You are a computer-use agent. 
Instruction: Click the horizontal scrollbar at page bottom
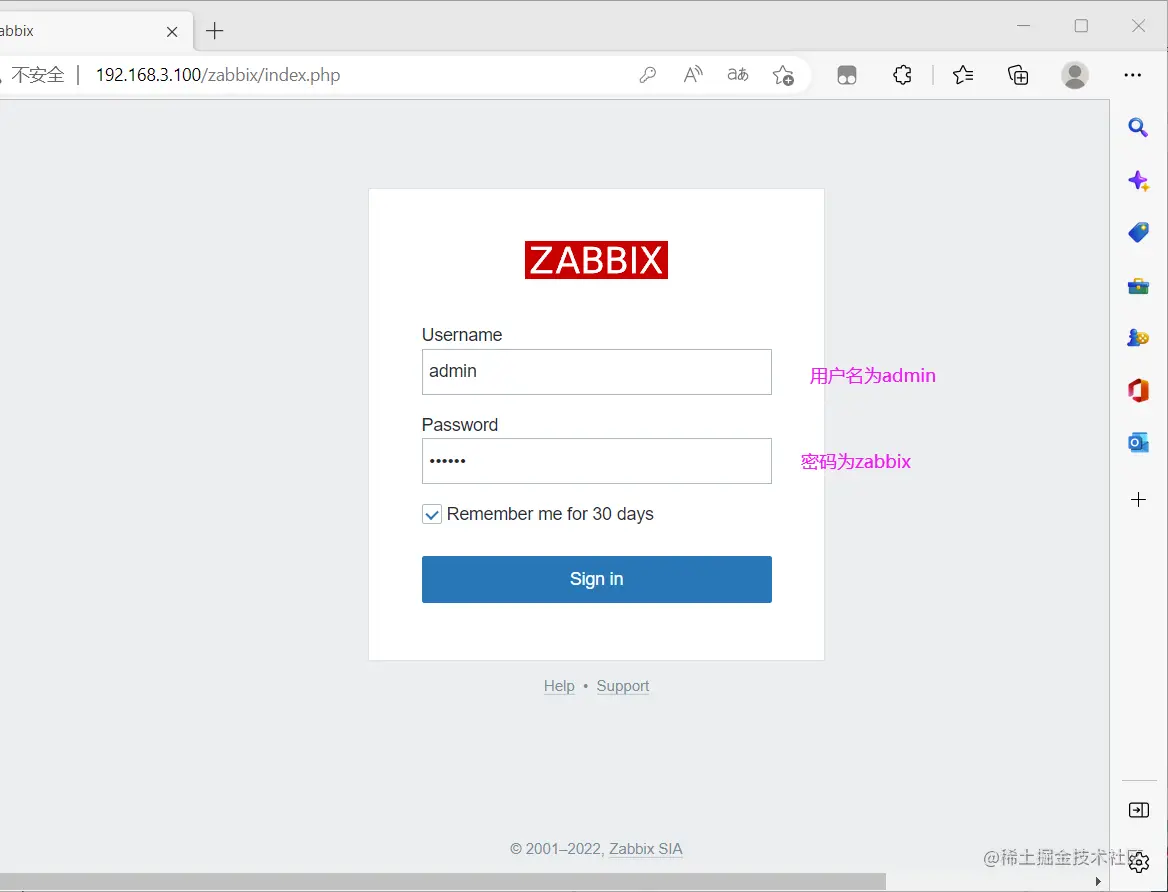443,882
